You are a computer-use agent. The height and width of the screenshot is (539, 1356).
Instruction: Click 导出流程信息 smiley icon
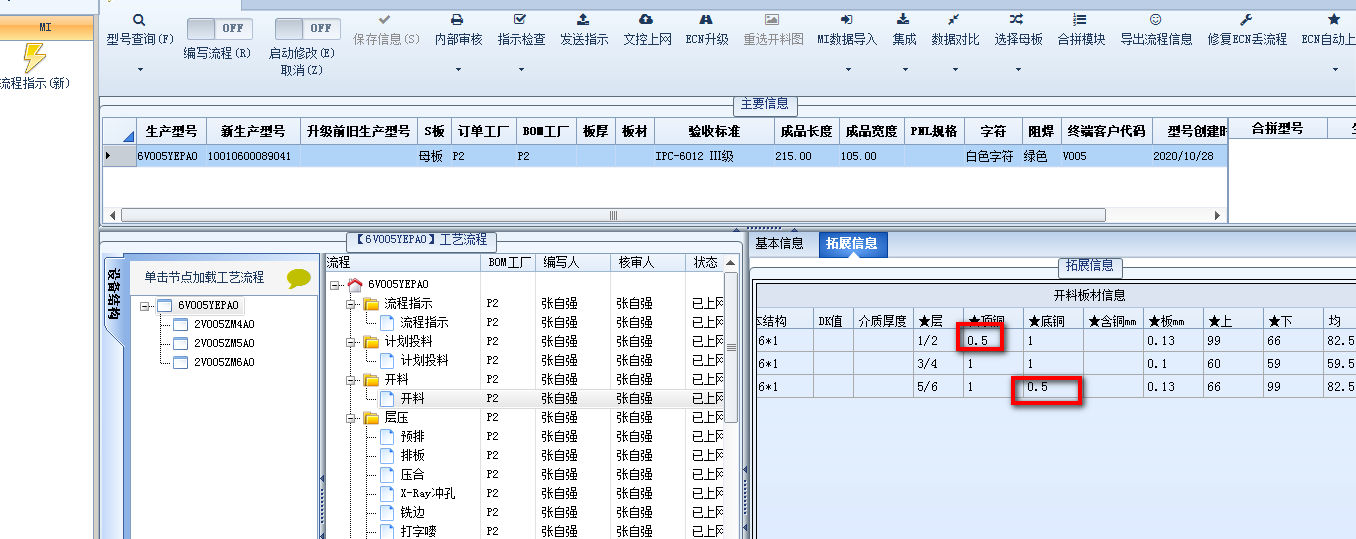(x=1155, y=20)
